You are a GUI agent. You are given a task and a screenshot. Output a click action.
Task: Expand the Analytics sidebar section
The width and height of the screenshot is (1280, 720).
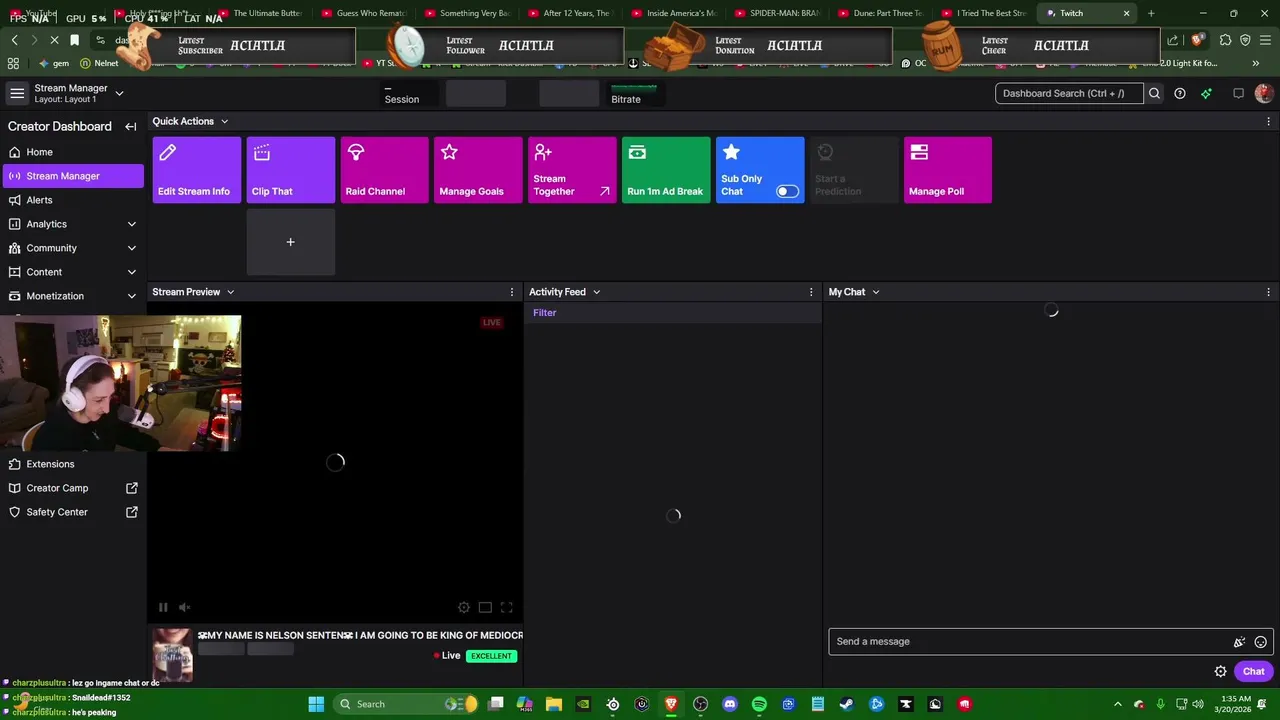point(131,224)
